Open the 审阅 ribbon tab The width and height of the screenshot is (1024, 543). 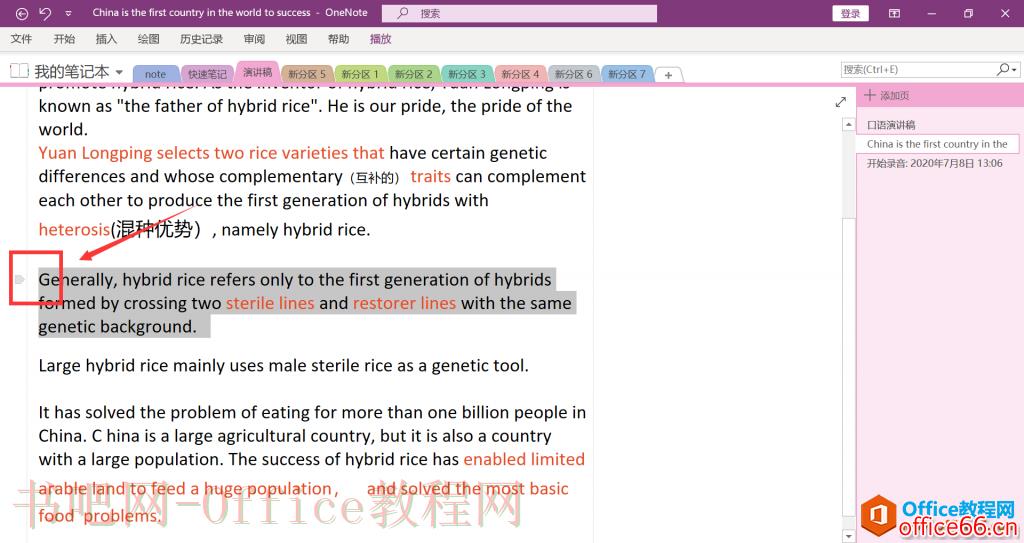coord(254,39)
